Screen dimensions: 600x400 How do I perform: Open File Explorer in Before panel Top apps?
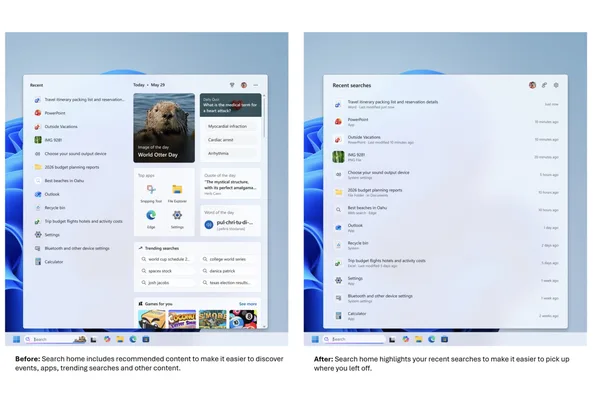[177, 193]
